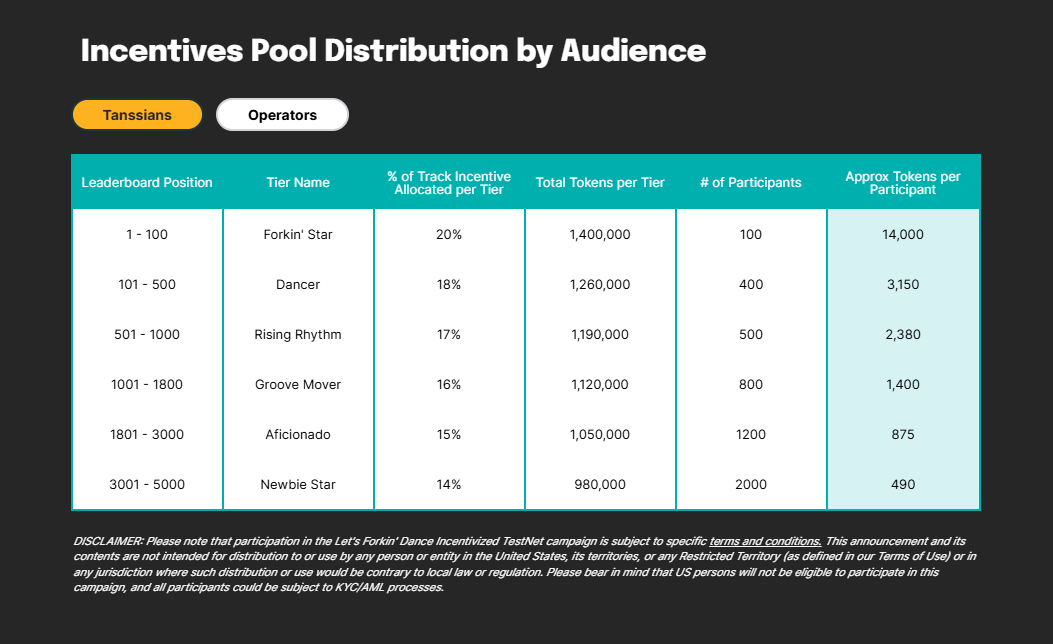This screenshot has width=1053, height=644.
Task: Select the Newbie Star tier cell
Action: click(297, 485)
